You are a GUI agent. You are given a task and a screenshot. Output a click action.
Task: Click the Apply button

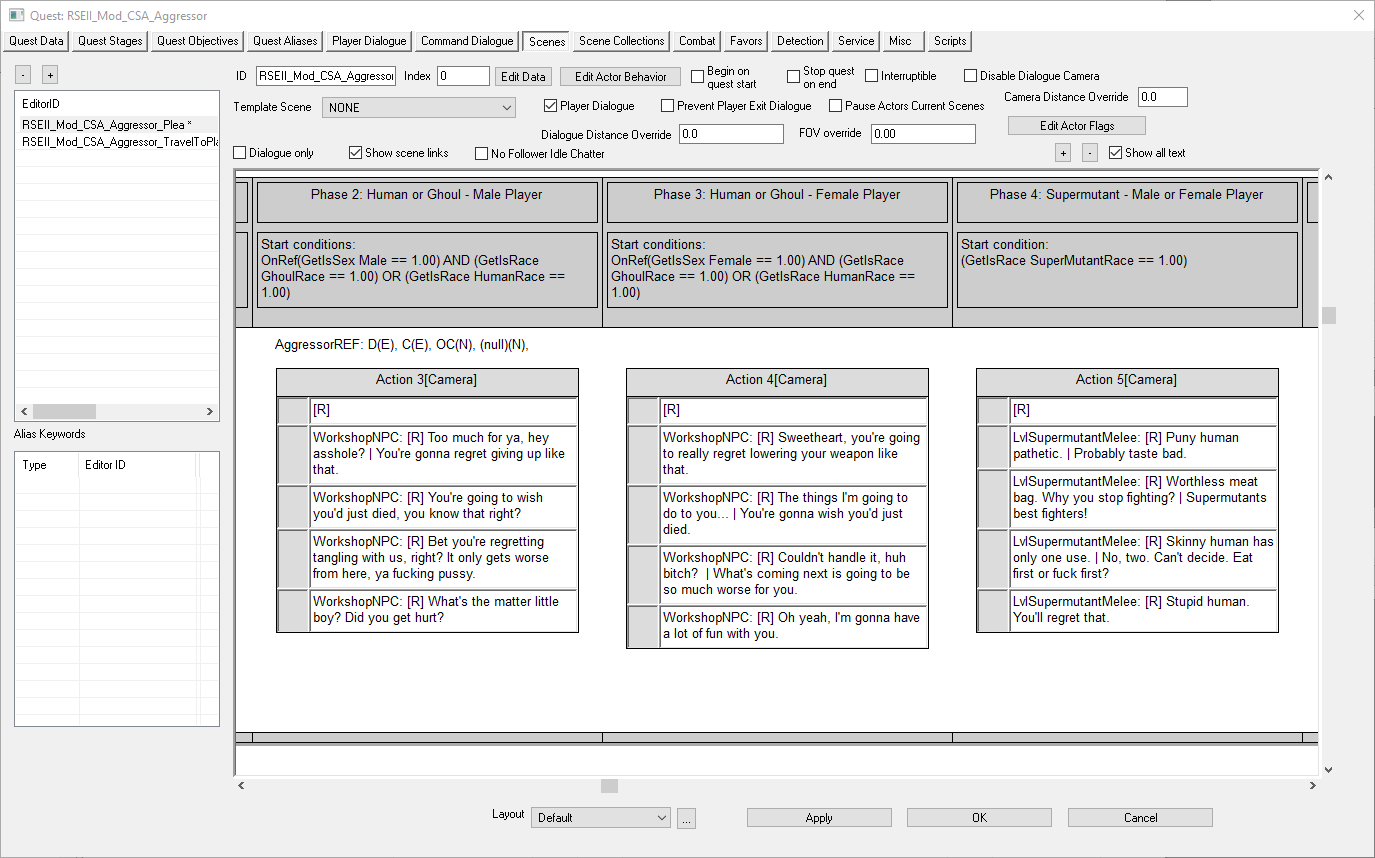coord(819,818)
